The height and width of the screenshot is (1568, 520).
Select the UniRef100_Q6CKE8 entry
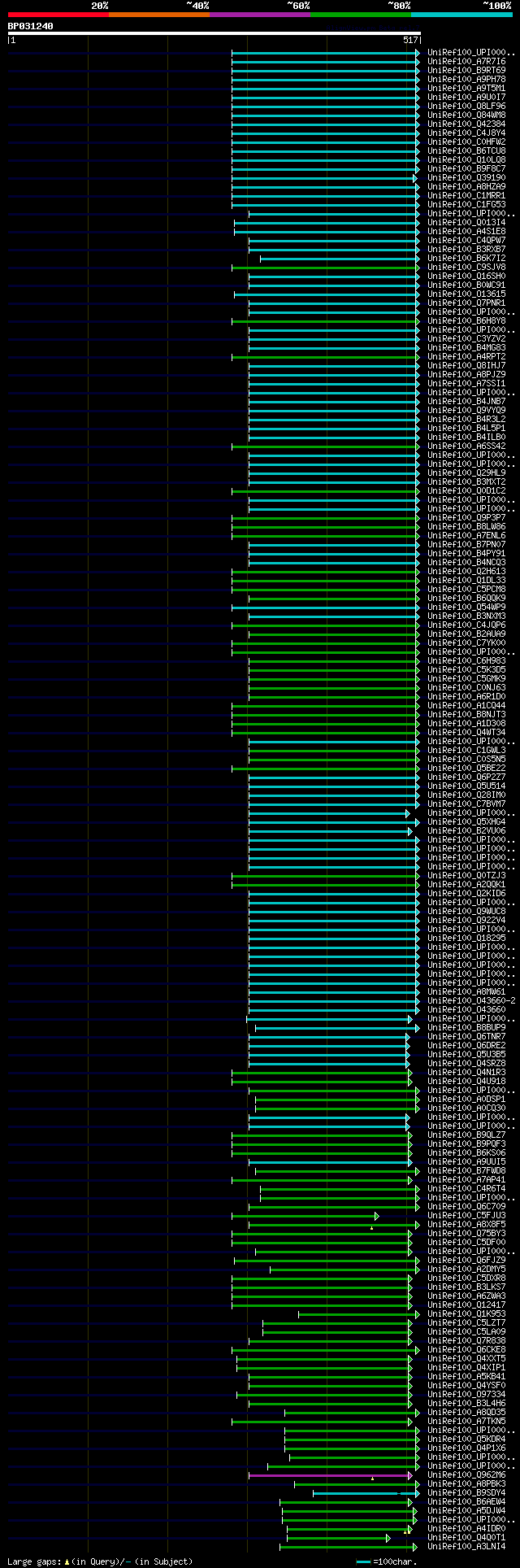point(466,1350)
